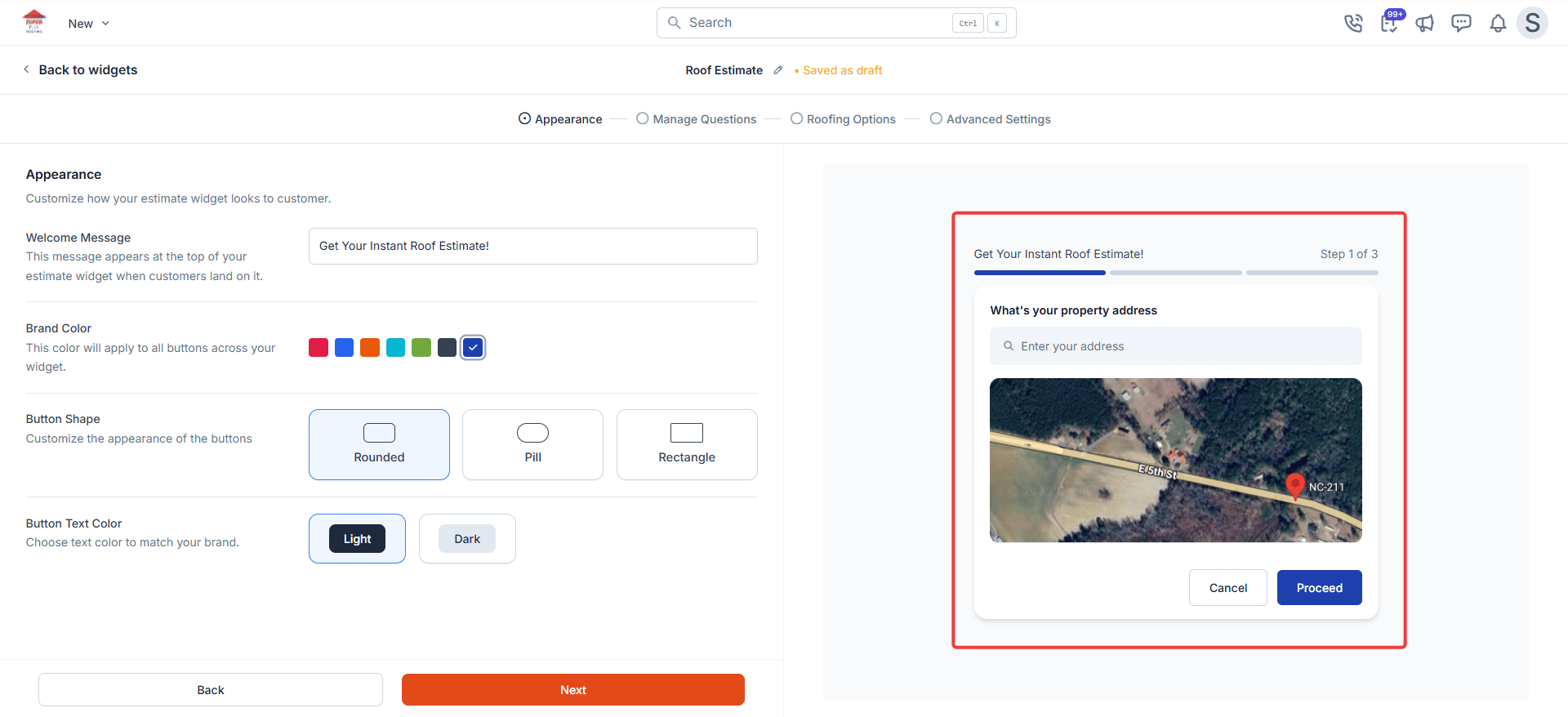Select the green brand color swatch

tap(421, 347)
